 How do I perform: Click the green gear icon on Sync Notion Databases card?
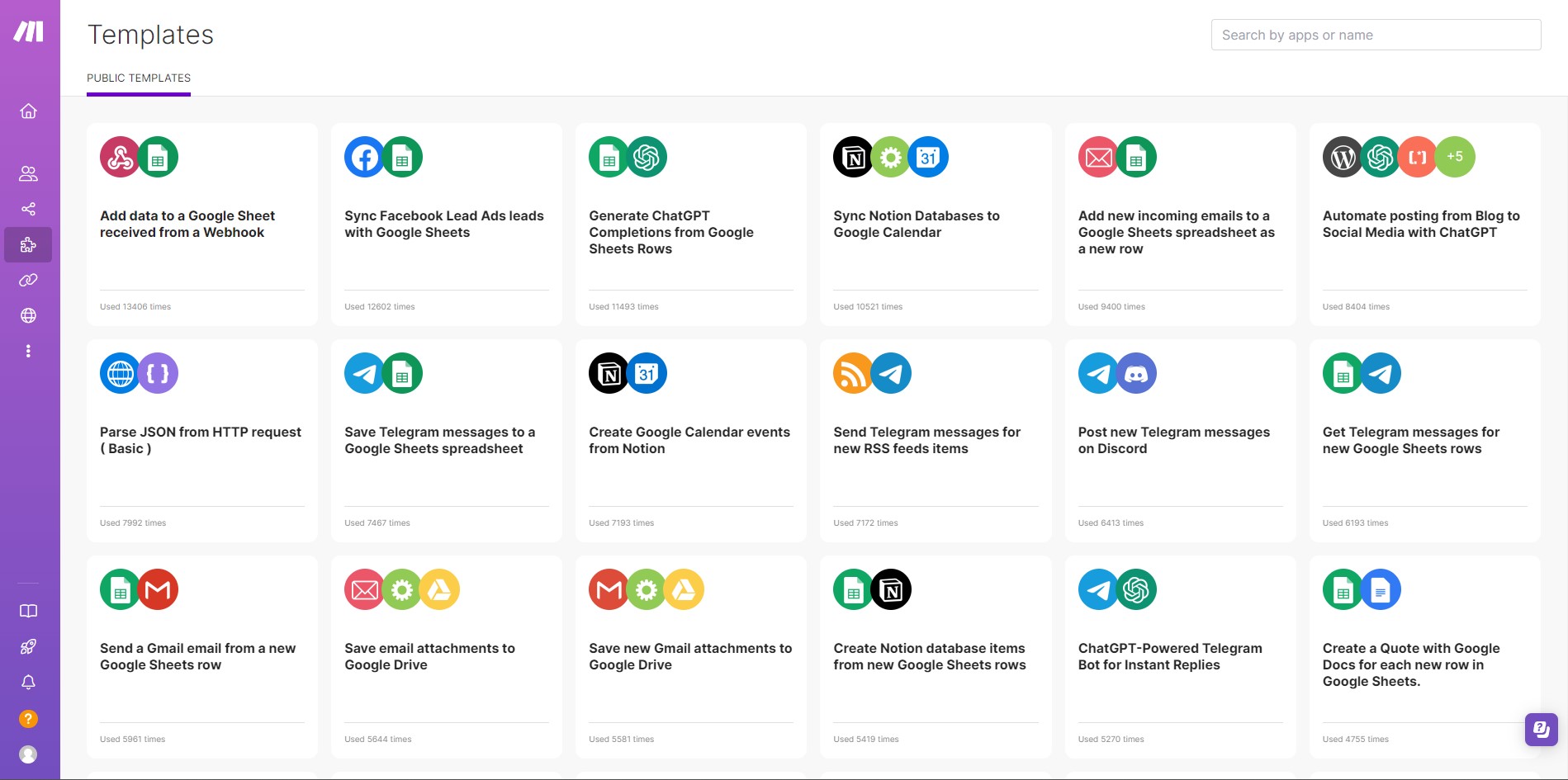891,157
